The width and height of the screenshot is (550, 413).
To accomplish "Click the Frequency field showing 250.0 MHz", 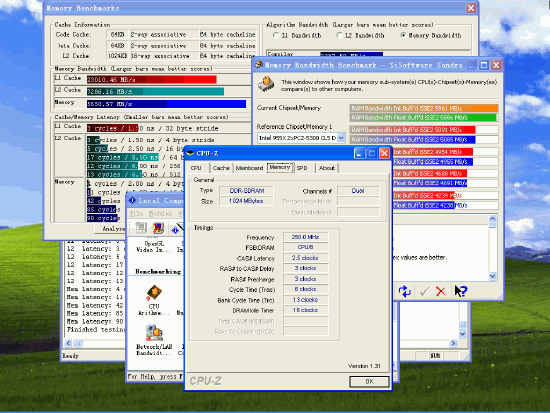I will click(x=306, y=237).
